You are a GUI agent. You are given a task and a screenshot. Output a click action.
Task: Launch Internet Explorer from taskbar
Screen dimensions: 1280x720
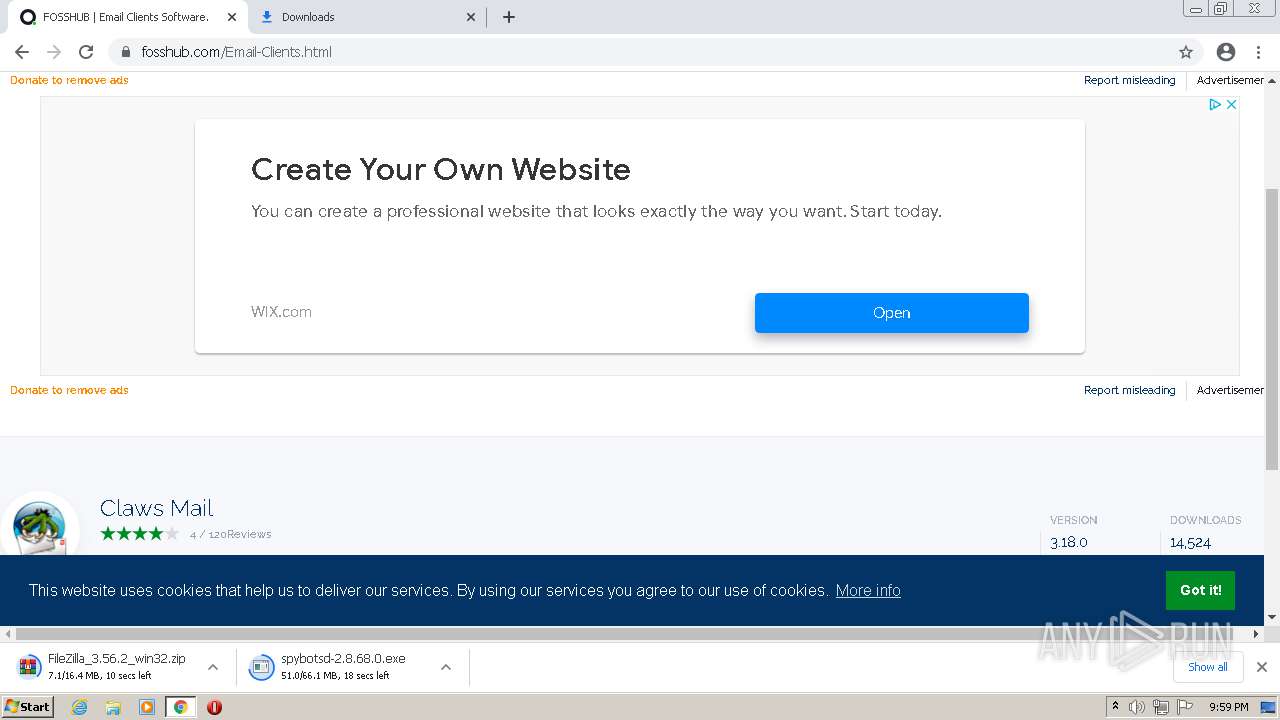[80, 707]
